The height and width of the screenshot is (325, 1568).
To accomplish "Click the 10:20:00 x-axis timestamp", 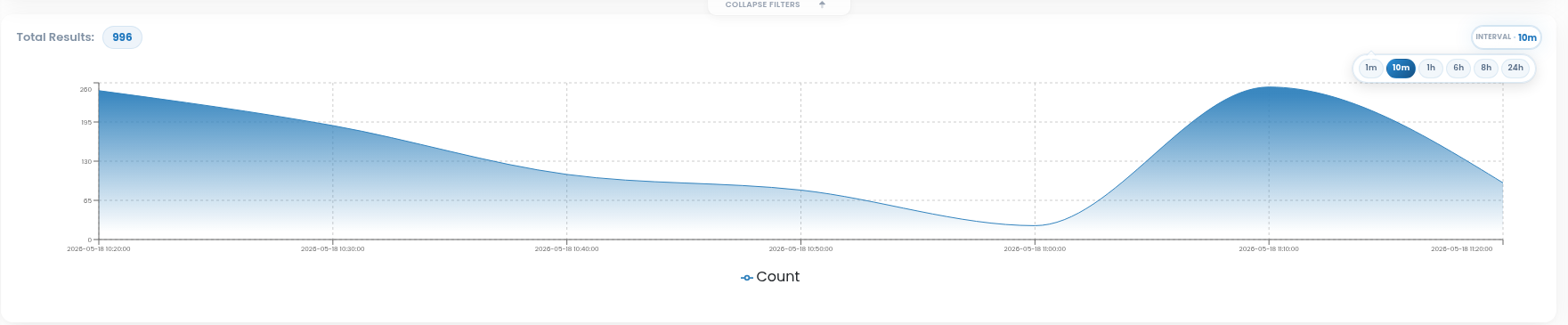I will tap(99, 249).
